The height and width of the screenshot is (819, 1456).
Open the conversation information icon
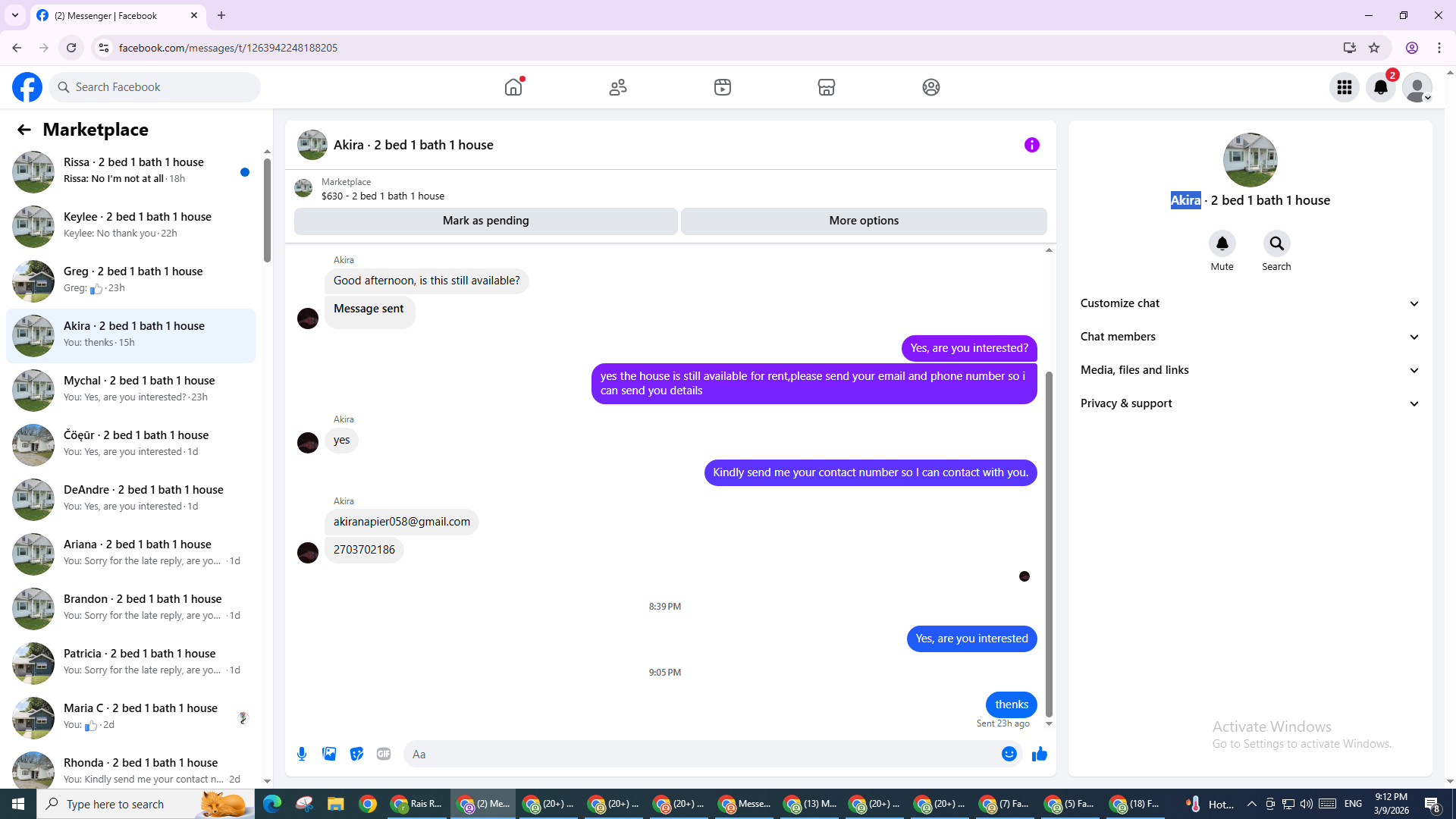point(1031,145)
